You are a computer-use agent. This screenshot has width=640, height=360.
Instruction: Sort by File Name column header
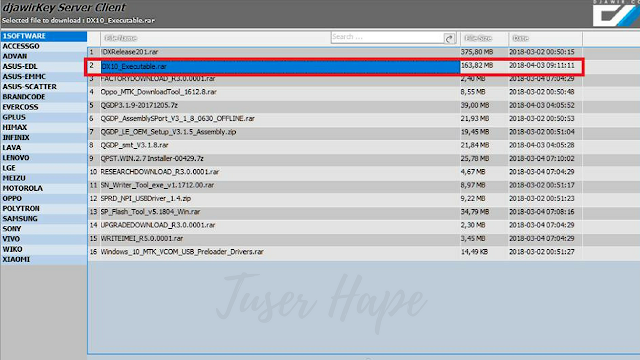pyautogui.click(x=120, y=38)
